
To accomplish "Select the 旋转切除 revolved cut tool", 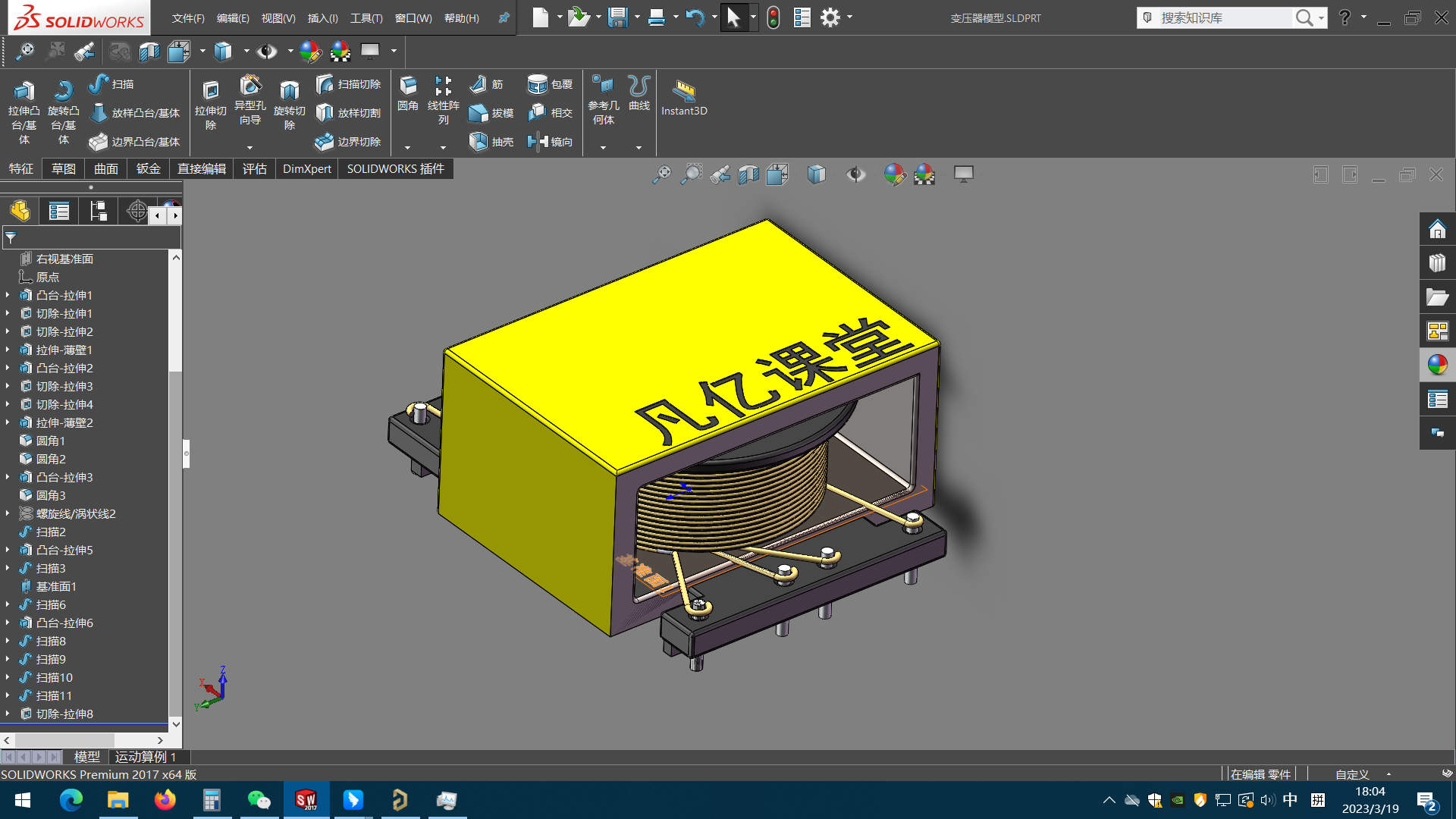I will click(289, 105).
